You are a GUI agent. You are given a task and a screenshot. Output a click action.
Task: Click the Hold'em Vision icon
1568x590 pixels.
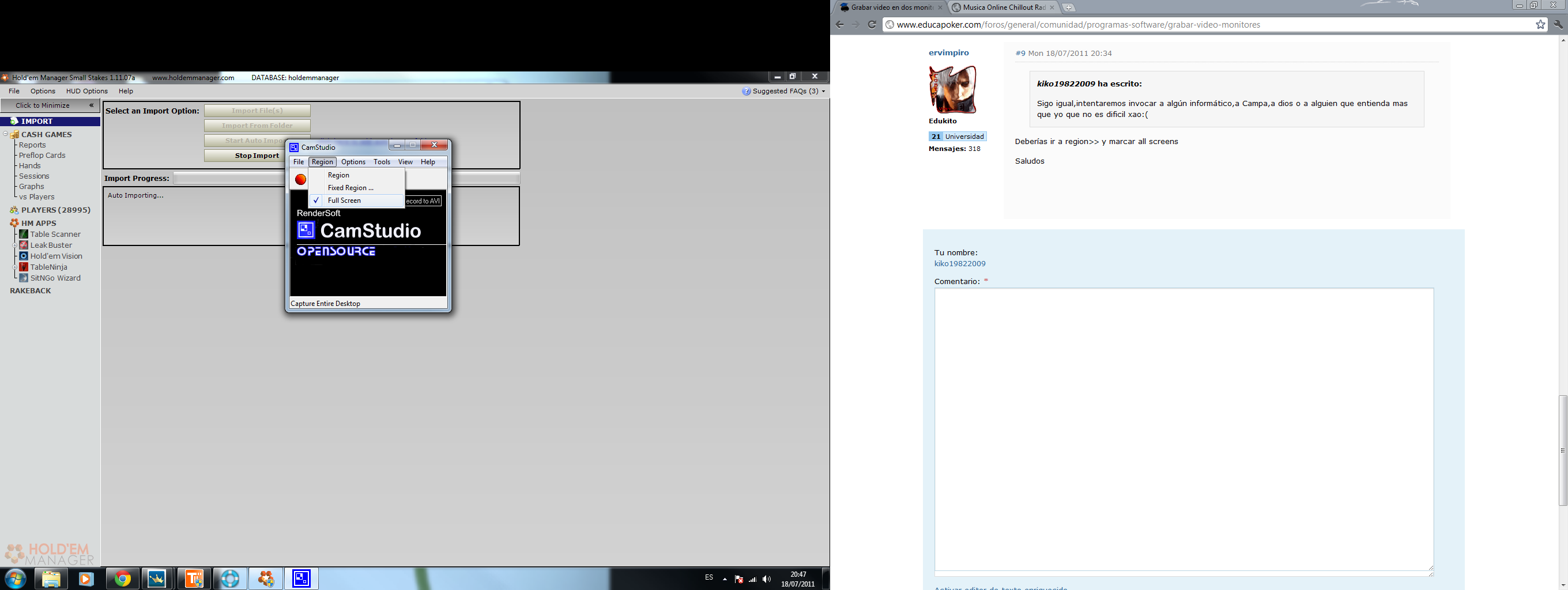tap(24, 256)
